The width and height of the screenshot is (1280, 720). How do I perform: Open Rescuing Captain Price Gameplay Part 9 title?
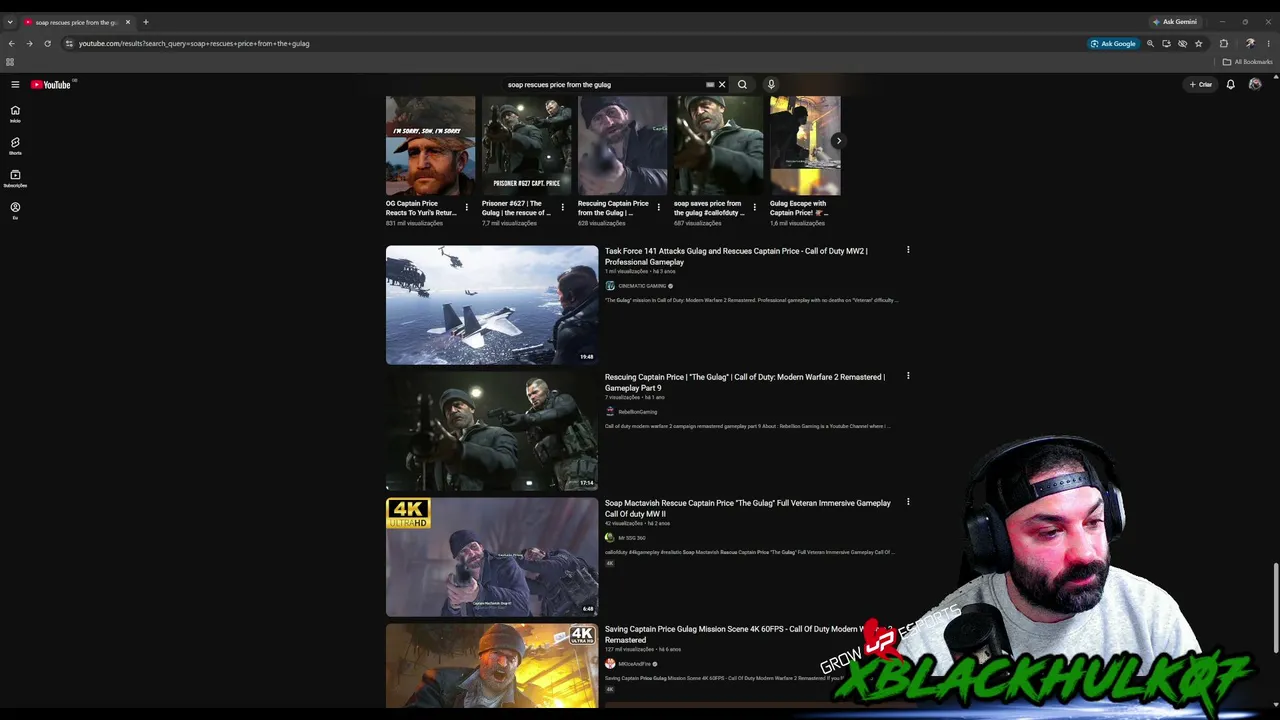pos(745,382)
